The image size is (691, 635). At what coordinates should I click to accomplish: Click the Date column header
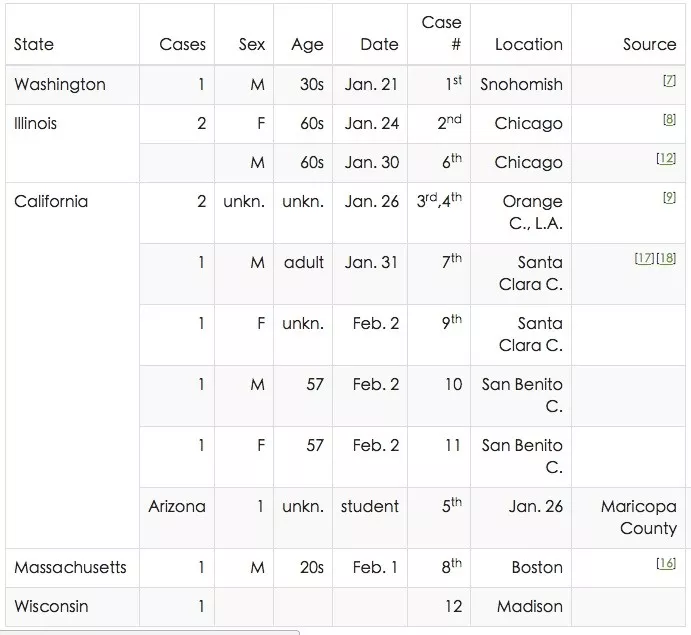point(379,45)
